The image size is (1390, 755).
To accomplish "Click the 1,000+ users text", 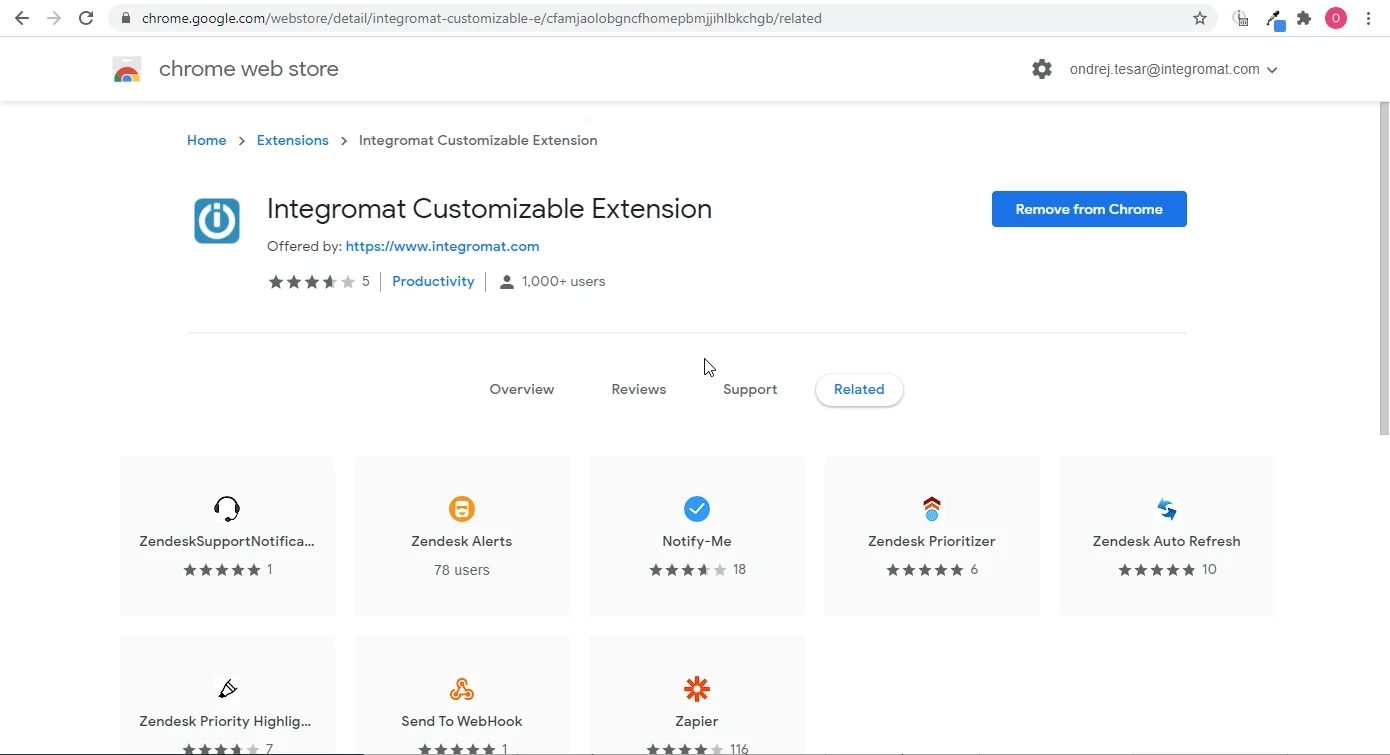I will pos(564,282).
